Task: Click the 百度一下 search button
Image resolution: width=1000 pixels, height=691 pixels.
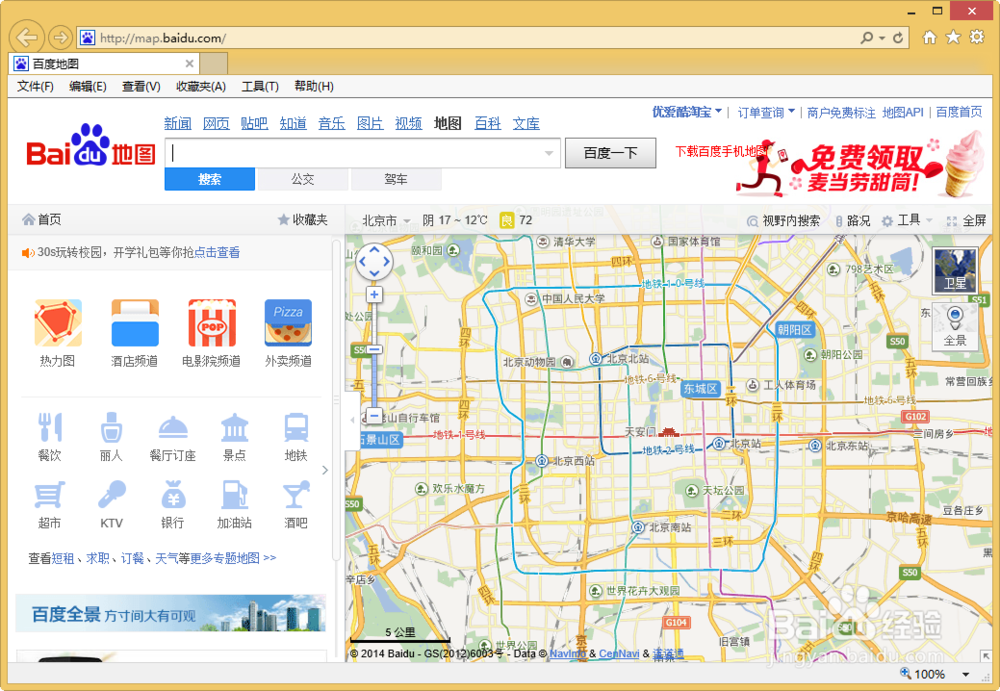Action: (x=610, y=153)
